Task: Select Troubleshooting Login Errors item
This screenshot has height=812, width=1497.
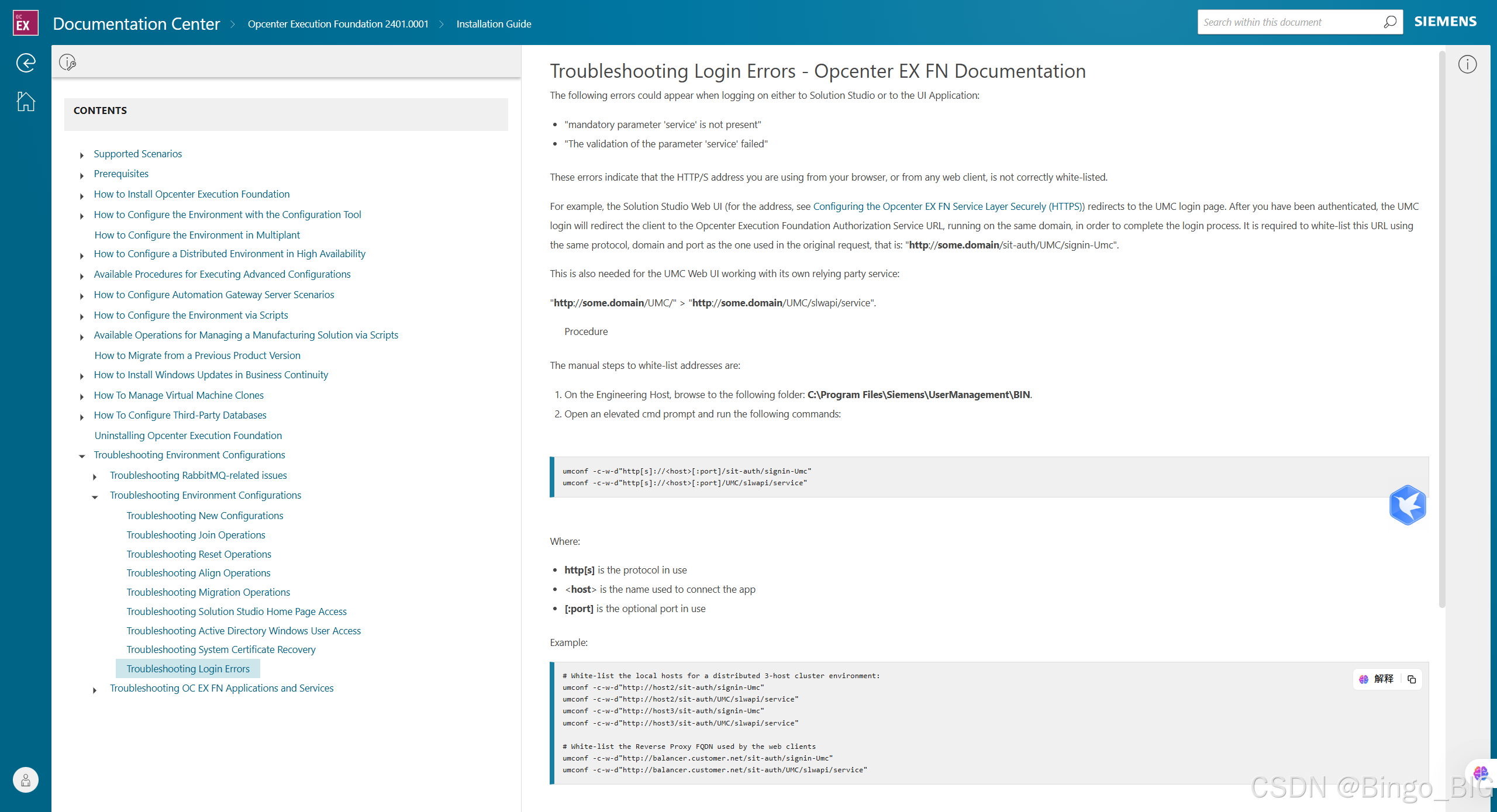Action: click(x=188, y=669)
